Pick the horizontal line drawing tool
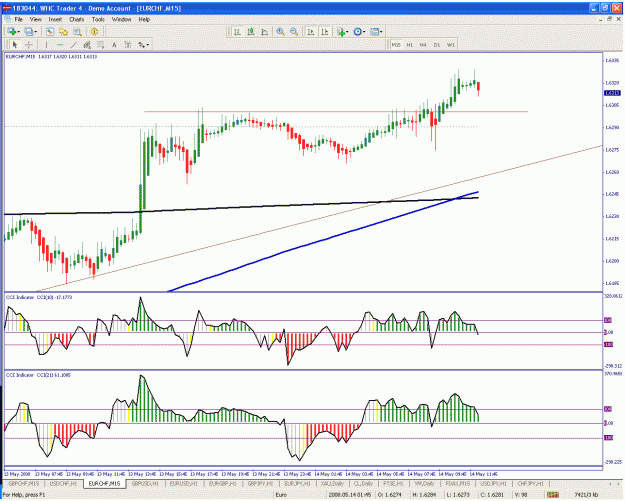This screenshot has width=625, height=501. 60,45
